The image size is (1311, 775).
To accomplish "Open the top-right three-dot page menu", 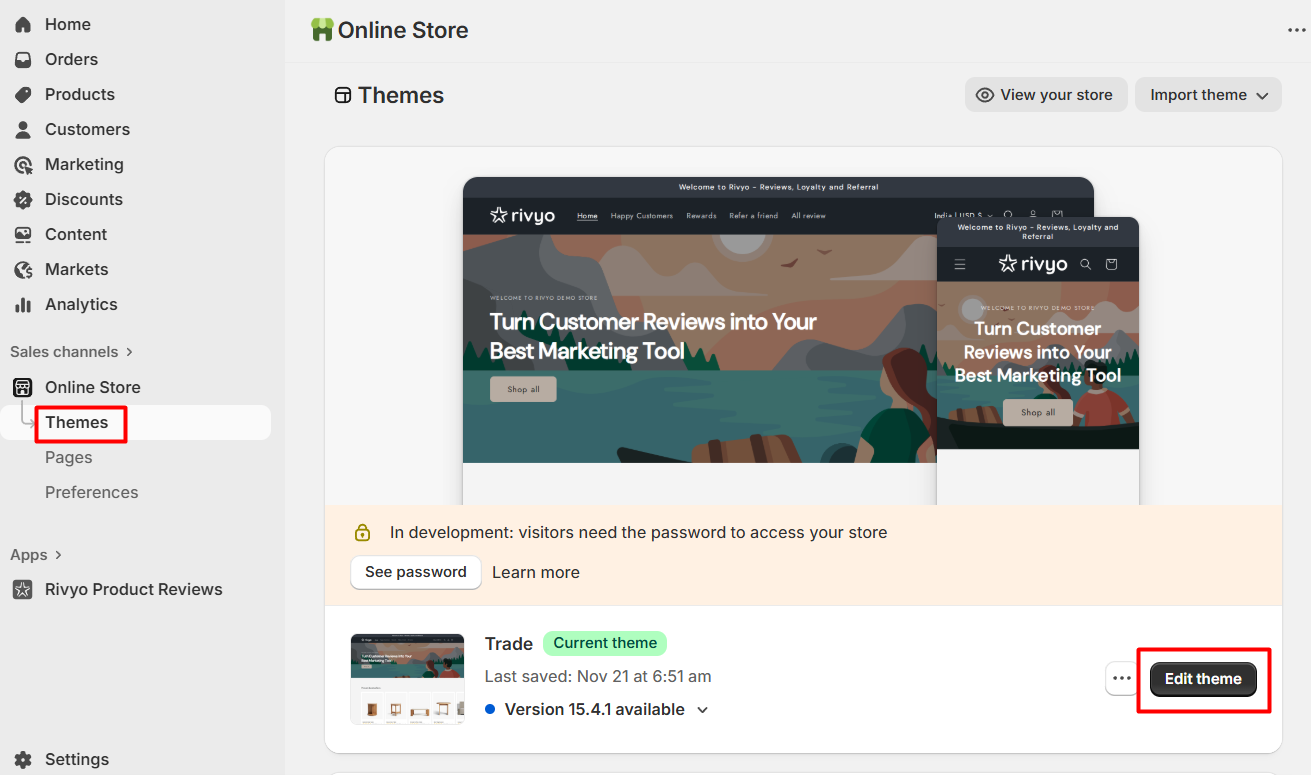I will [1297, 30].
